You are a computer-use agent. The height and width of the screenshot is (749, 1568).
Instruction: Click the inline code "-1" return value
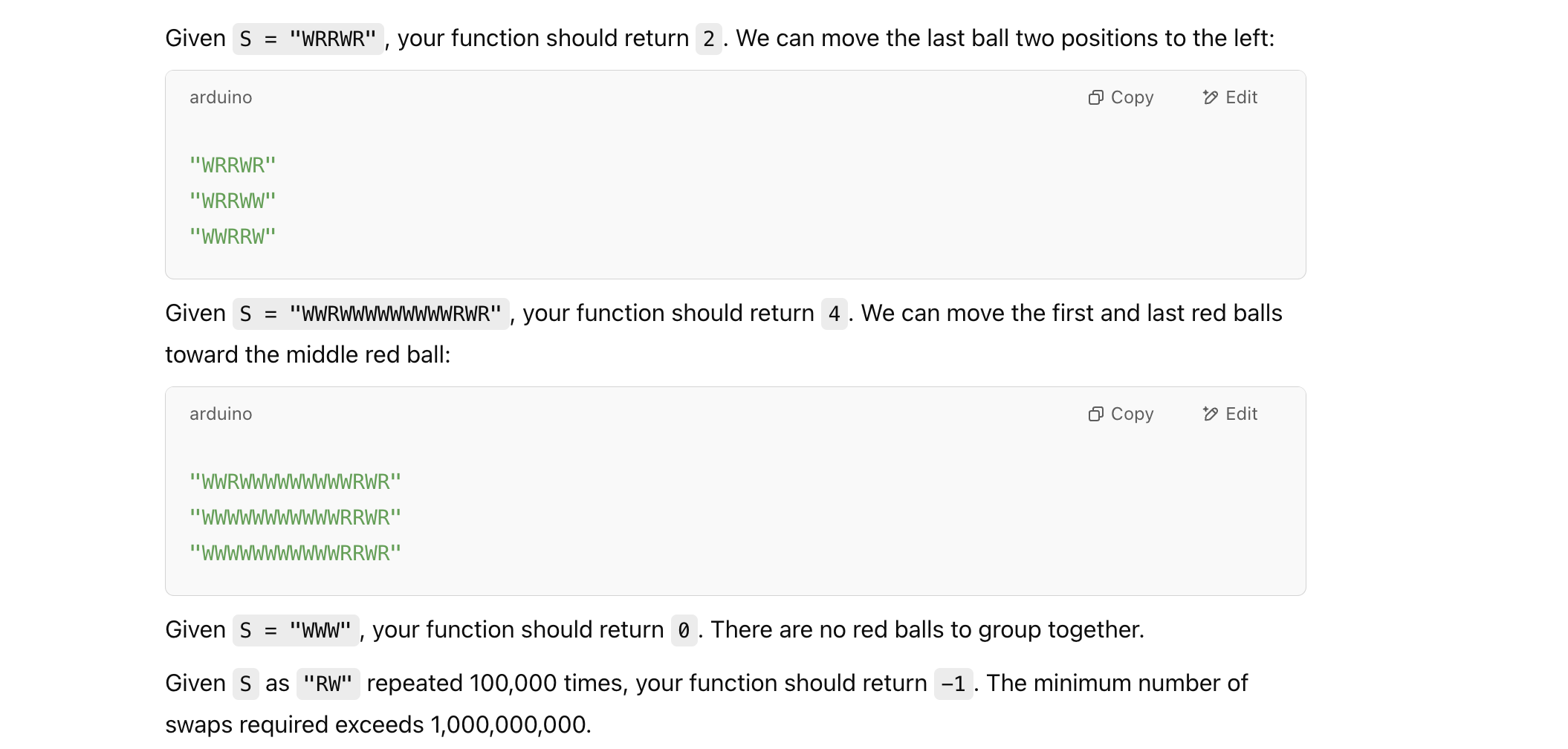955,683
